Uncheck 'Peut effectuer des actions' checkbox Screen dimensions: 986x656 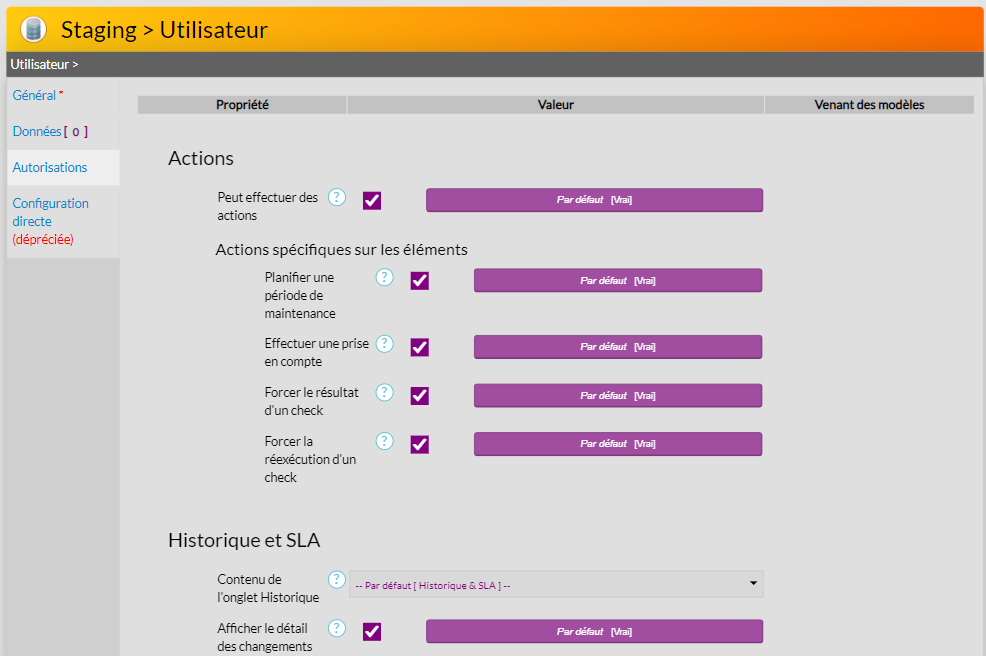tap(372, 201)
